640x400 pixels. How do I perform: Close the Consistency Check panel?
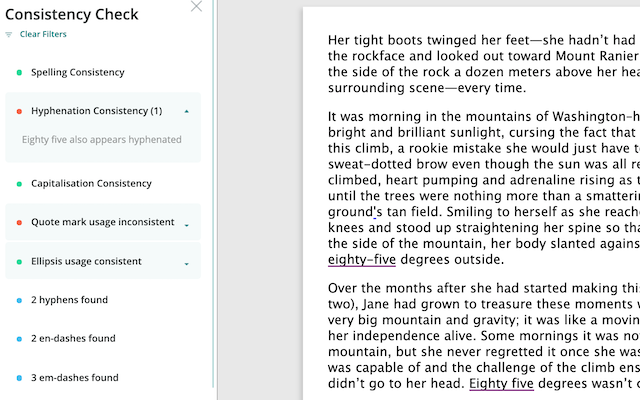pyautogui.click(x=196, y=6)
